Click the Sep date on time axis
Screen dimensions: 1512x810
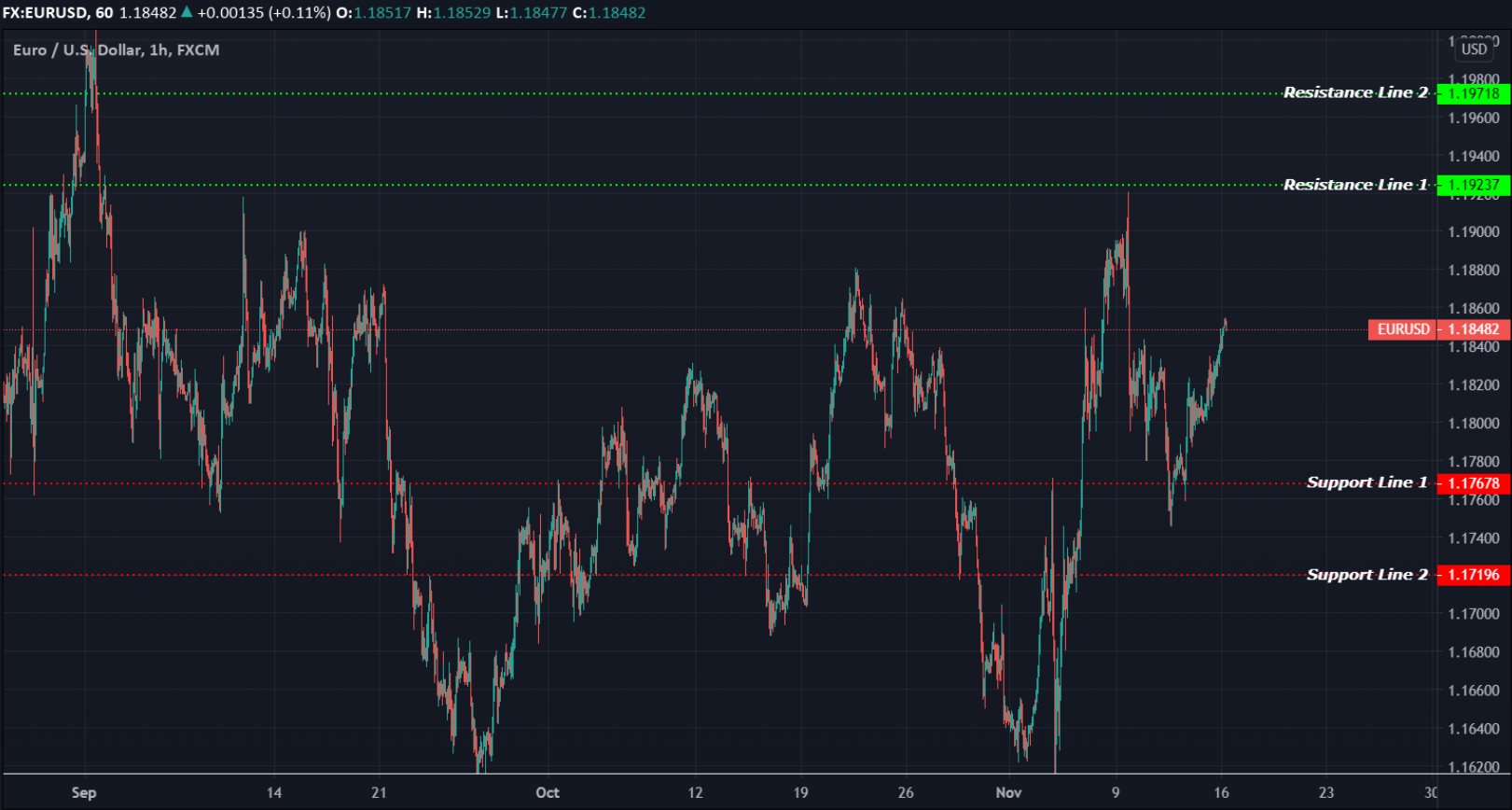pyautogui.click(x=84, y=792)
